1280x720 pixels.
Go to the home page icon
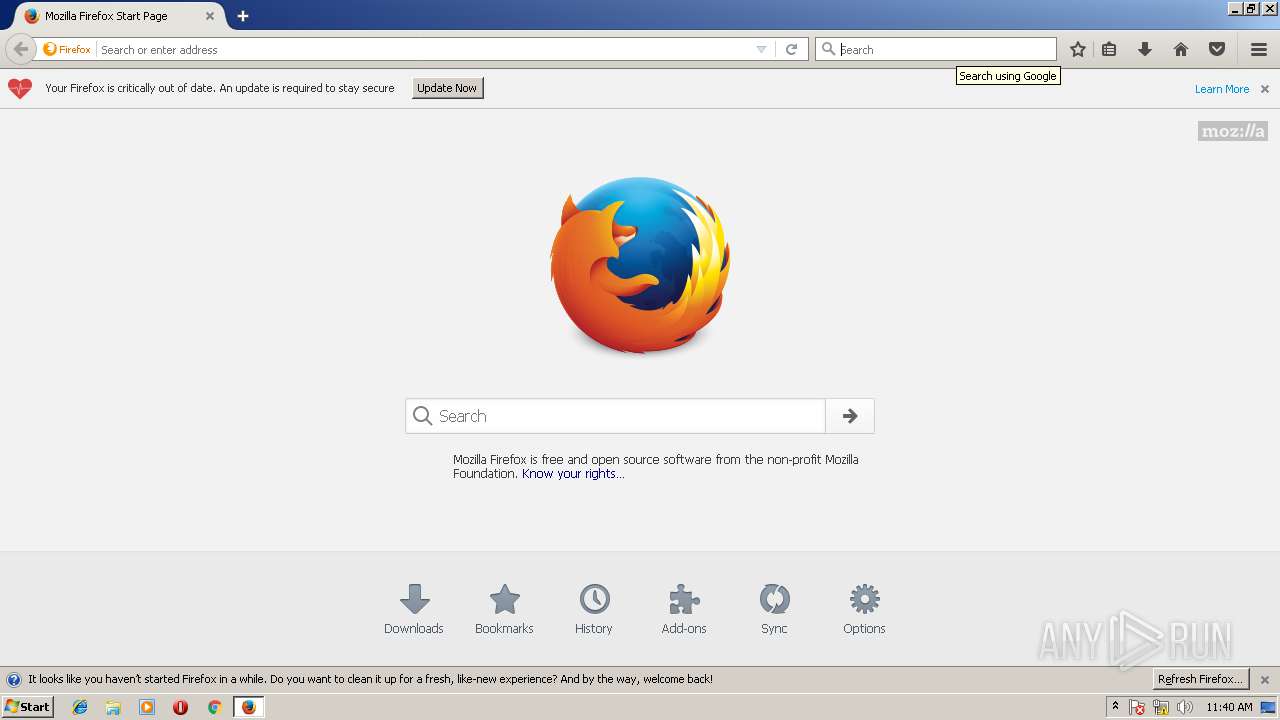click(x=1181, y=49)
